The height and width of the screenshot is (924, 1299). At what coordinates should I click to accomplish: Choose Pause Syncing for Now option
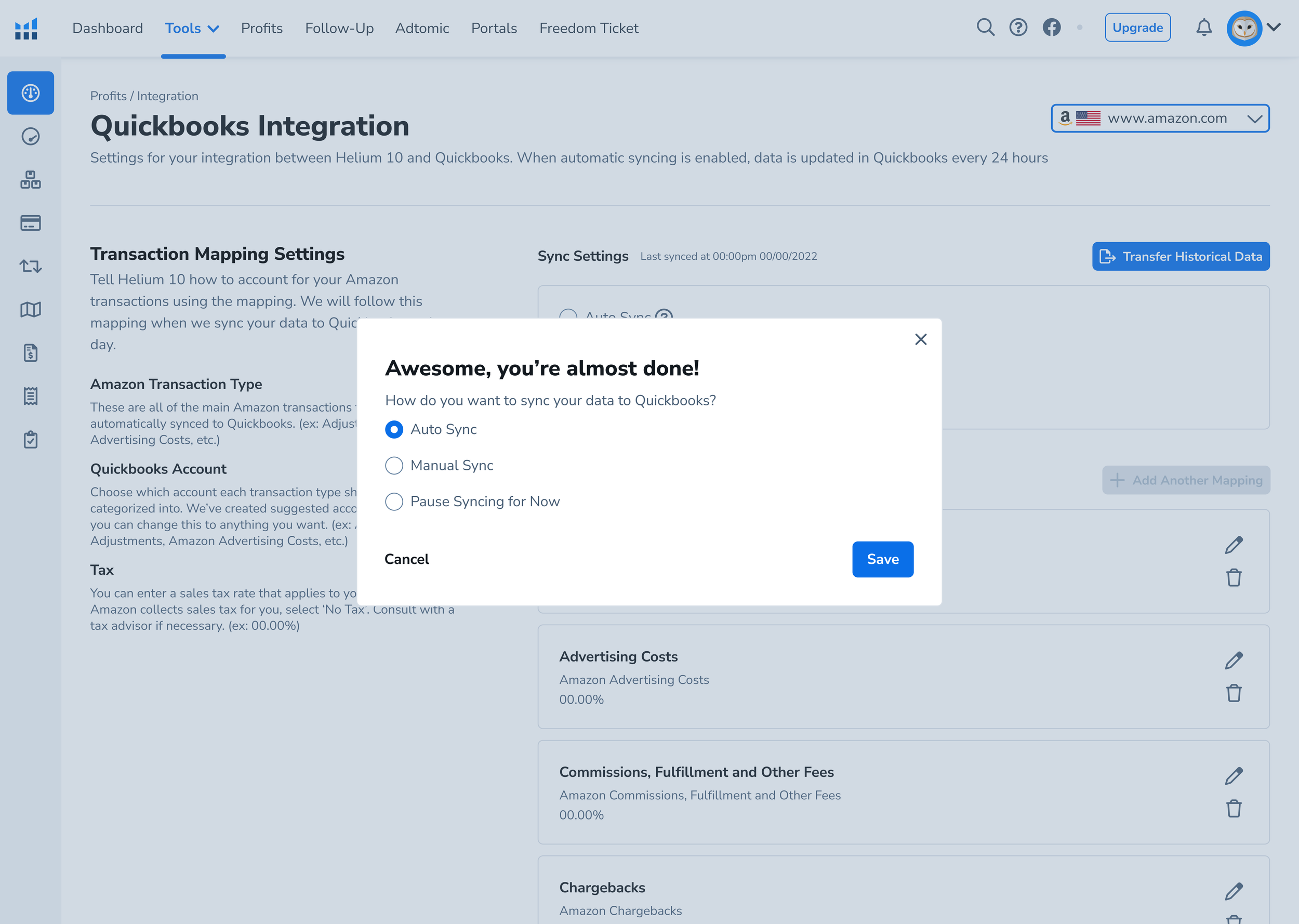394,501
